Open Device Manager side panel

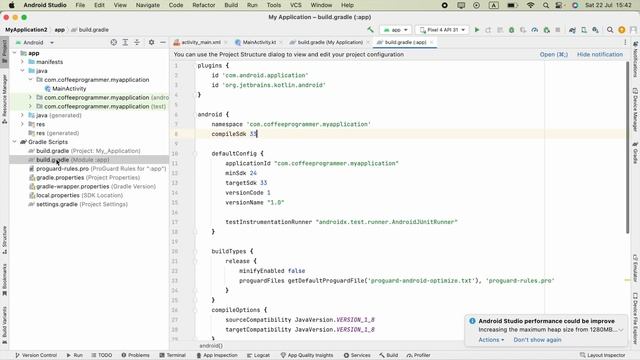tap(635, 109)
